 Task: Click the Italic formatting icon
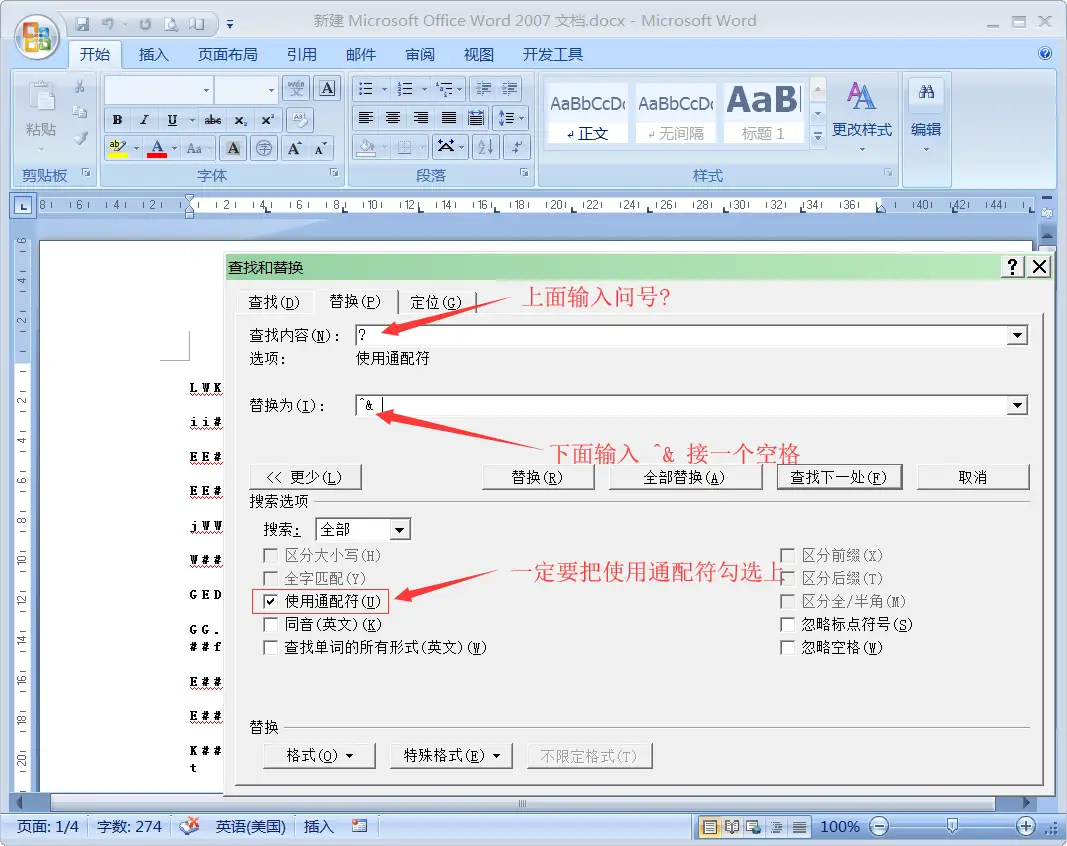coord(145,120)
